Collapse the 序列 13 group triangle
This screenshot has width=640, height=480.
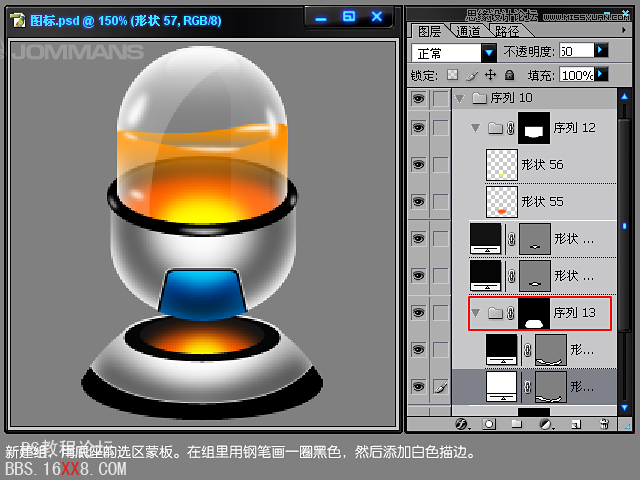pyautogui.click(x=475, y=313)
